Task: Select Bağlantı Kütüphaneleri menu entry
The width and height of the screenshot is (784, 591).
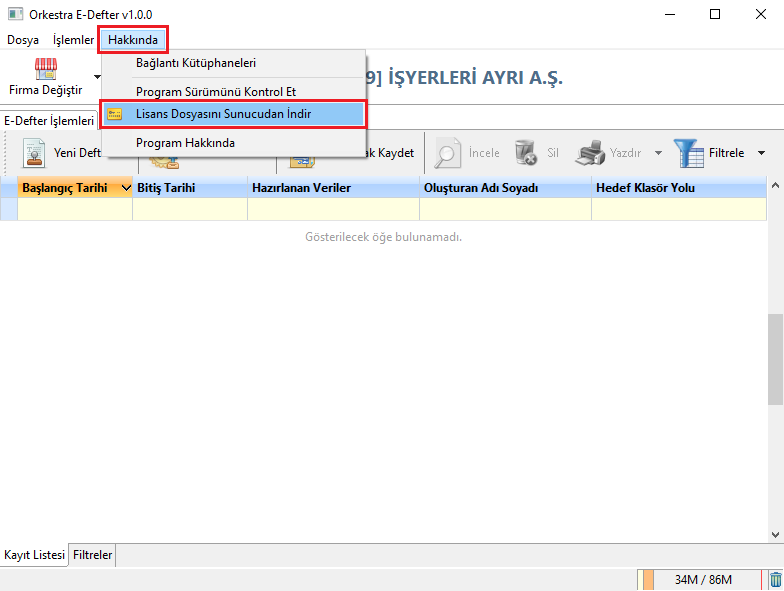Action: click(196, 63)
